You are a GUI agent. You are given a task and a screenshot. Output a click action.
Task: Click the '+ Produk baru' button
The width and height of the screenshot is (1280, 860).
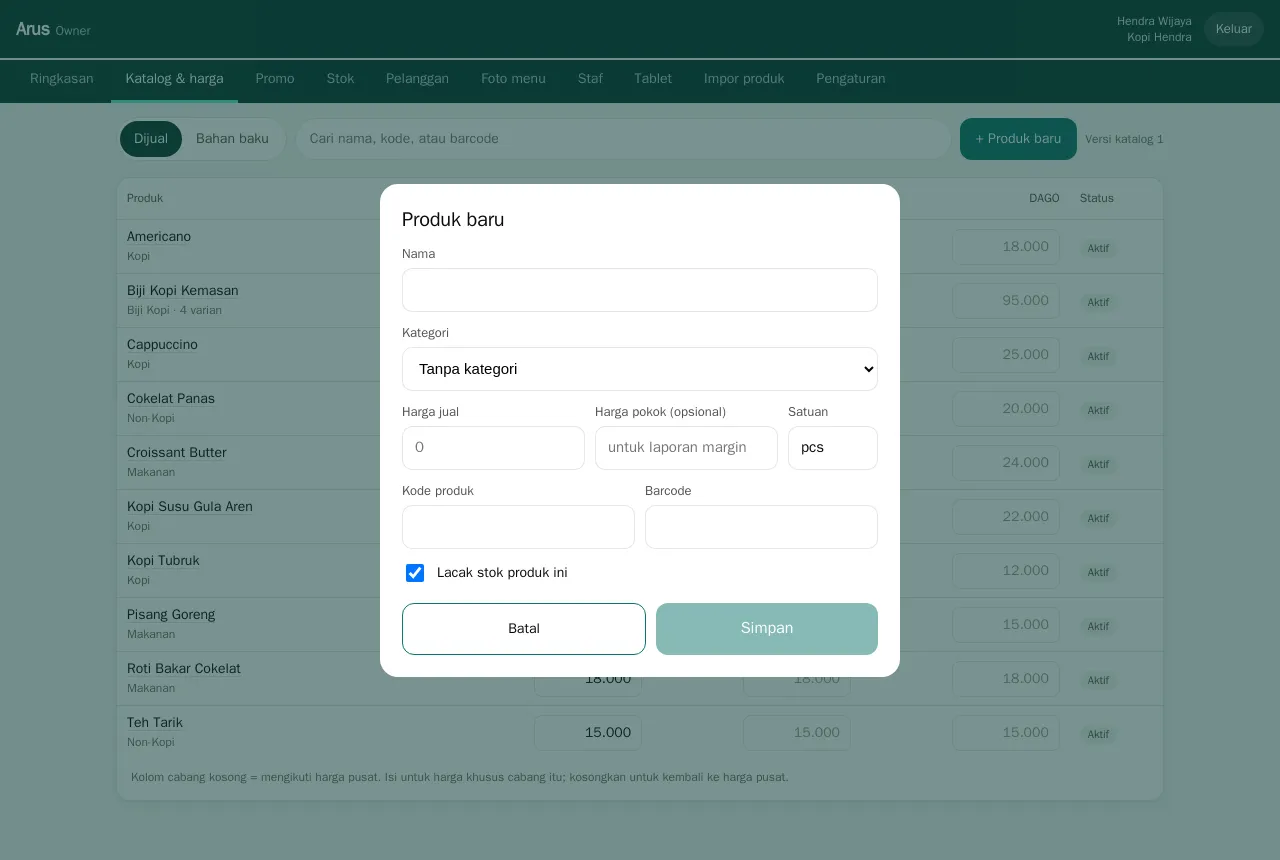(1018, 139)
